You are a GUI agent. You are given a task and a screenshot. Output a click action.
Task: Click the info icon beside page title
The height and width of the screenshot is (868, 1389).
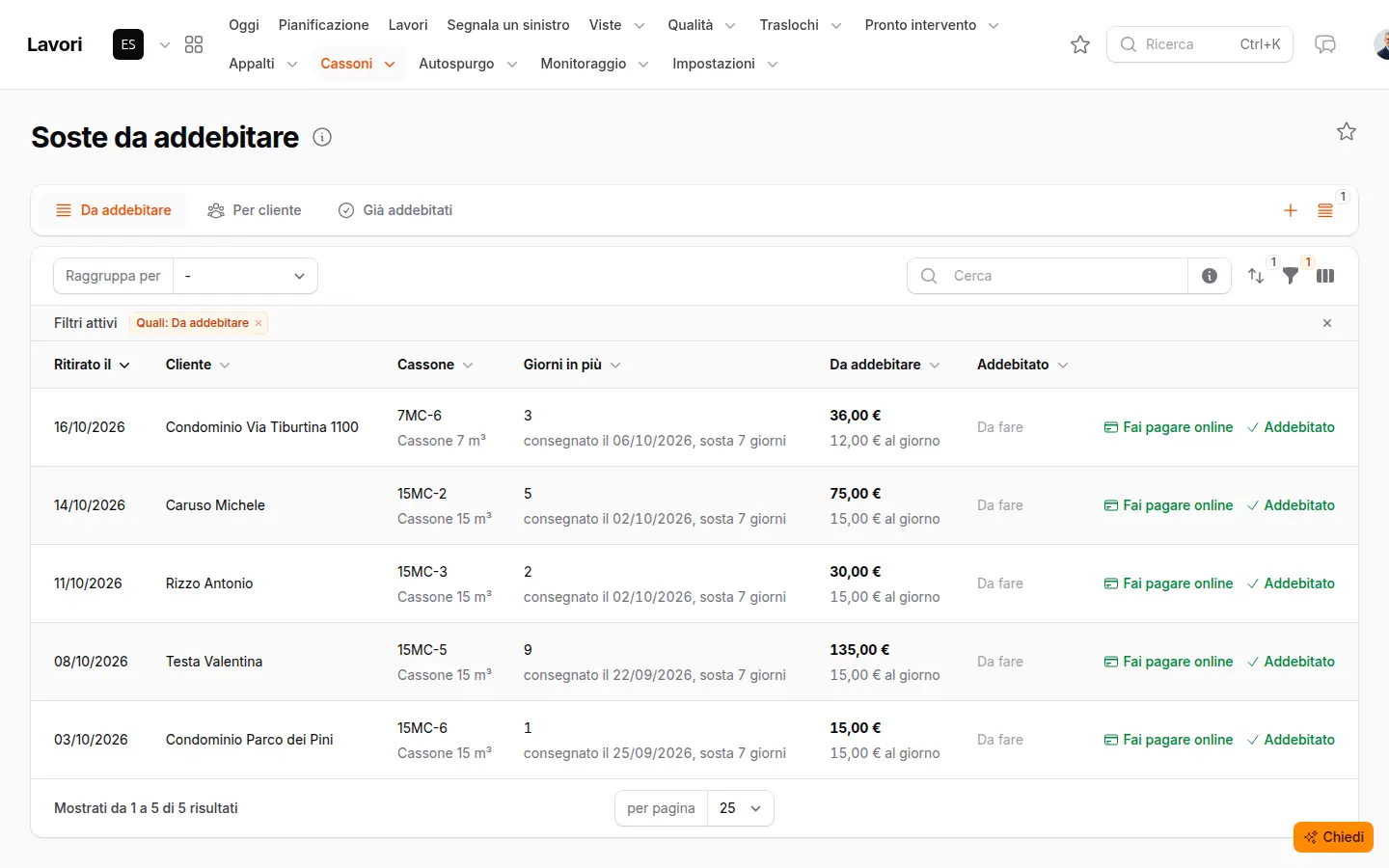point(322,137)
